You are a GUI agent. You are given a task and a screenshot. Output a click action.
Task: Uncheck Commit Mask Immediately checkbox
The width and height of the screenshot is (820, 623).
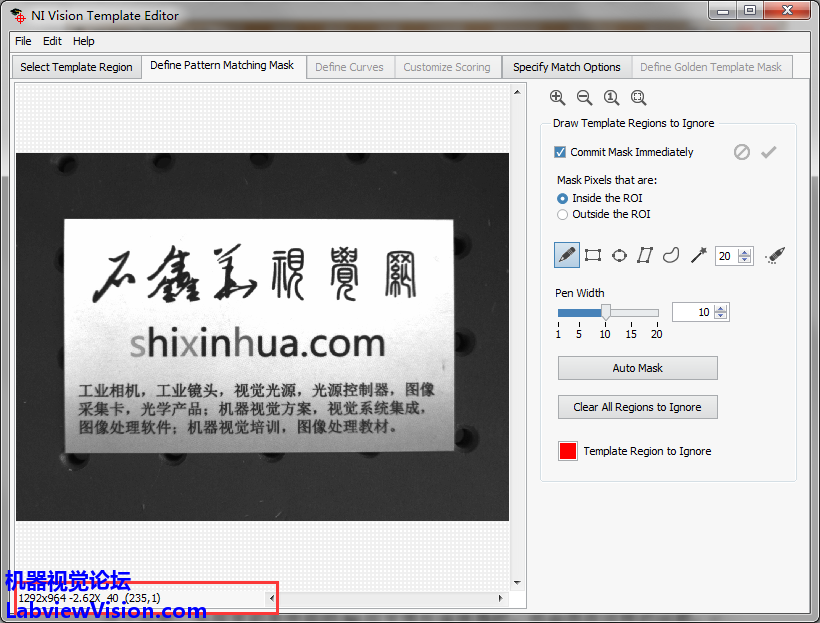[x=561, y=152]
